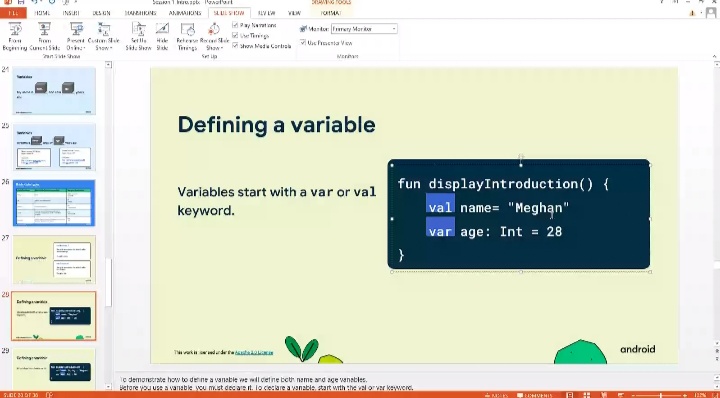The image size is (720, 398).
Task: Fit slide to current window icon
Action: coord(714,395)
